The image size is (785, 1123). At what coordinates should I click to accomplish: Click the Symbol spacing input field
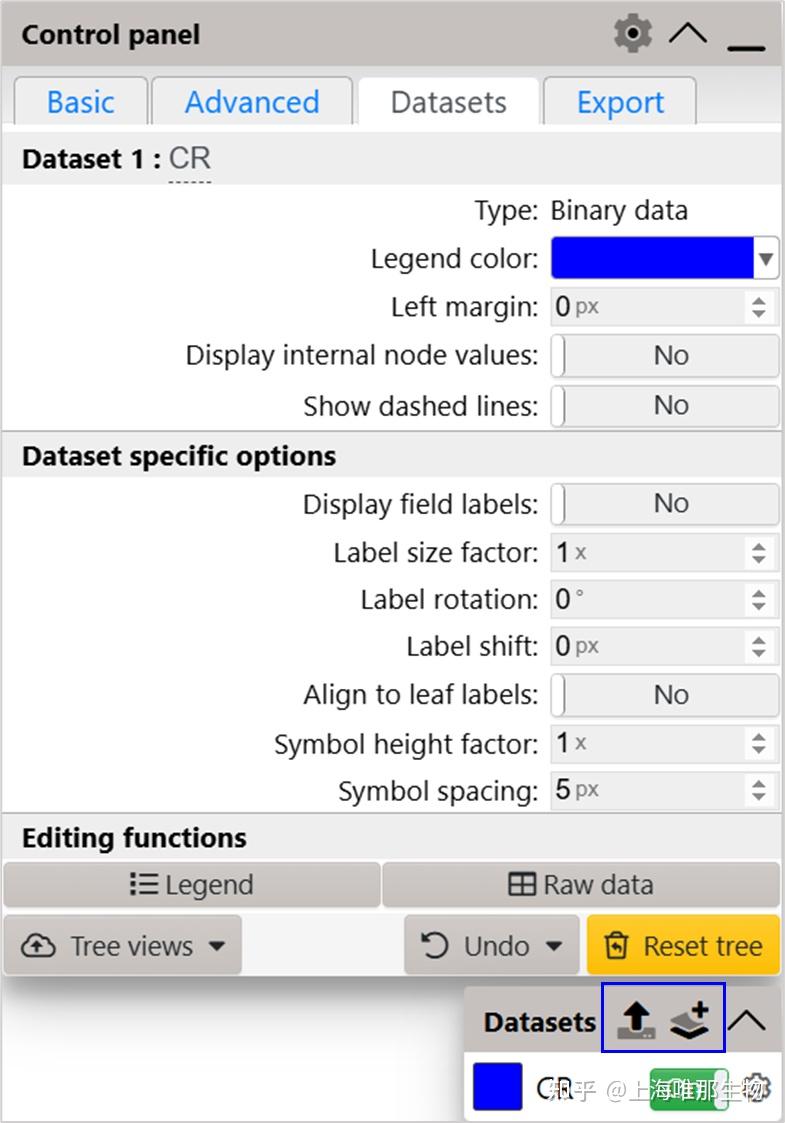(x=650, y=790)
